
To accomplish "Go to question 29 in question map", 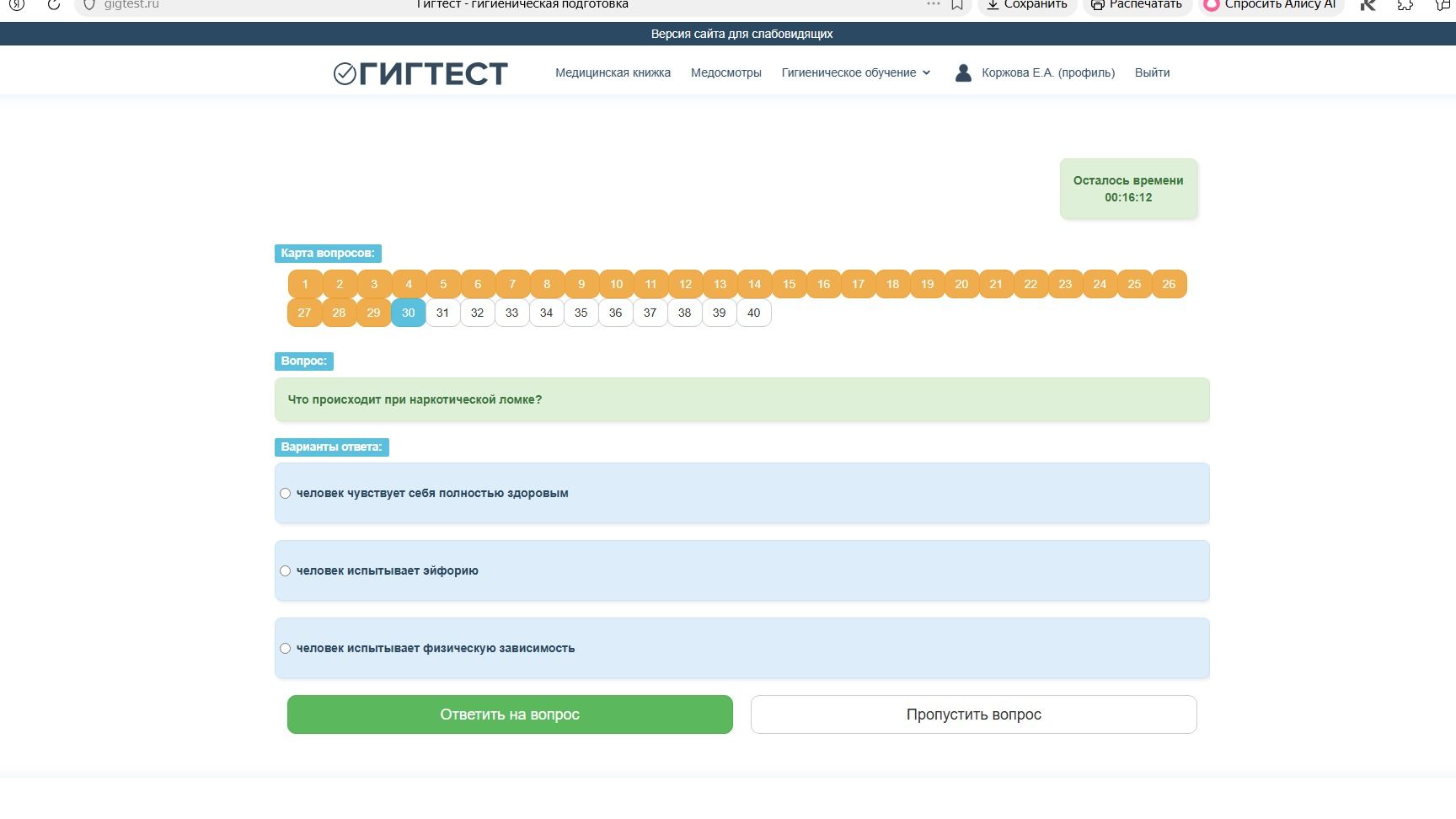I will [x=373, y=313].
